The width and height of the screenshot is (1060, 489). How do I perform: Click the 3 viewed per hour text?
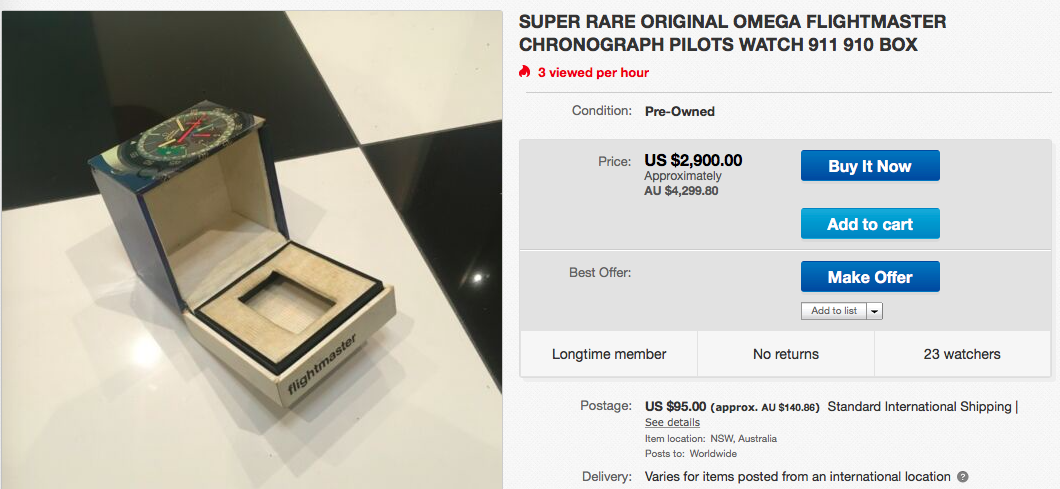tap(593, 72)
